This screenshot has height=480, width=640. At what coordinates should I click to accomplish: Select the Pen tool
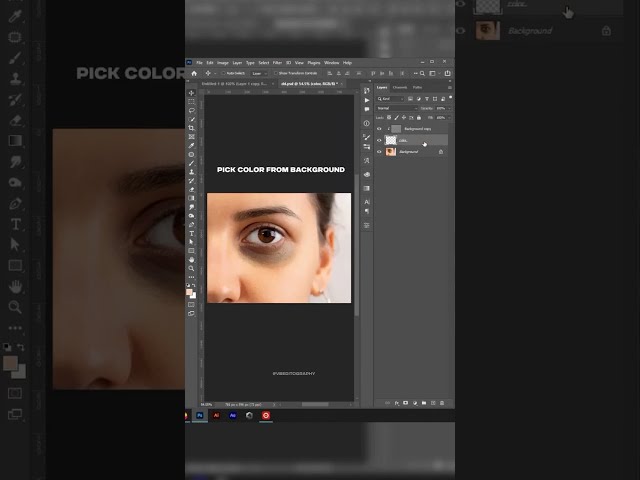pyautogui.click(x=191, y=224)
